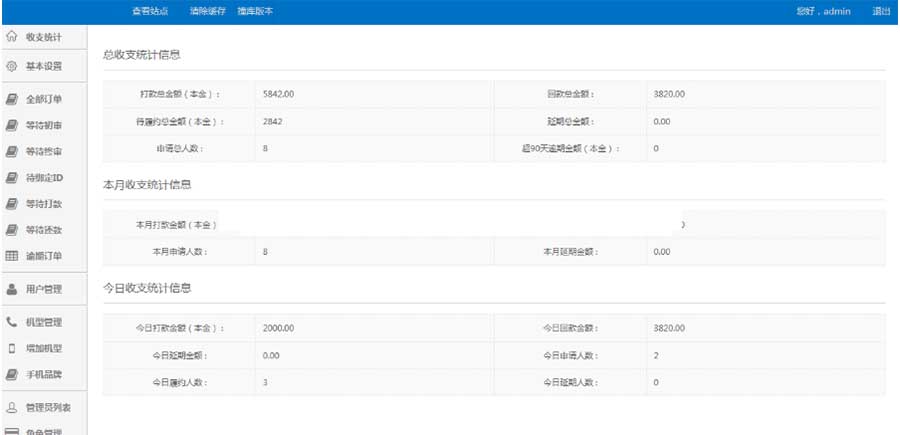
Task: Click the card icon beside 角色管理
Action: click(12, 431)
